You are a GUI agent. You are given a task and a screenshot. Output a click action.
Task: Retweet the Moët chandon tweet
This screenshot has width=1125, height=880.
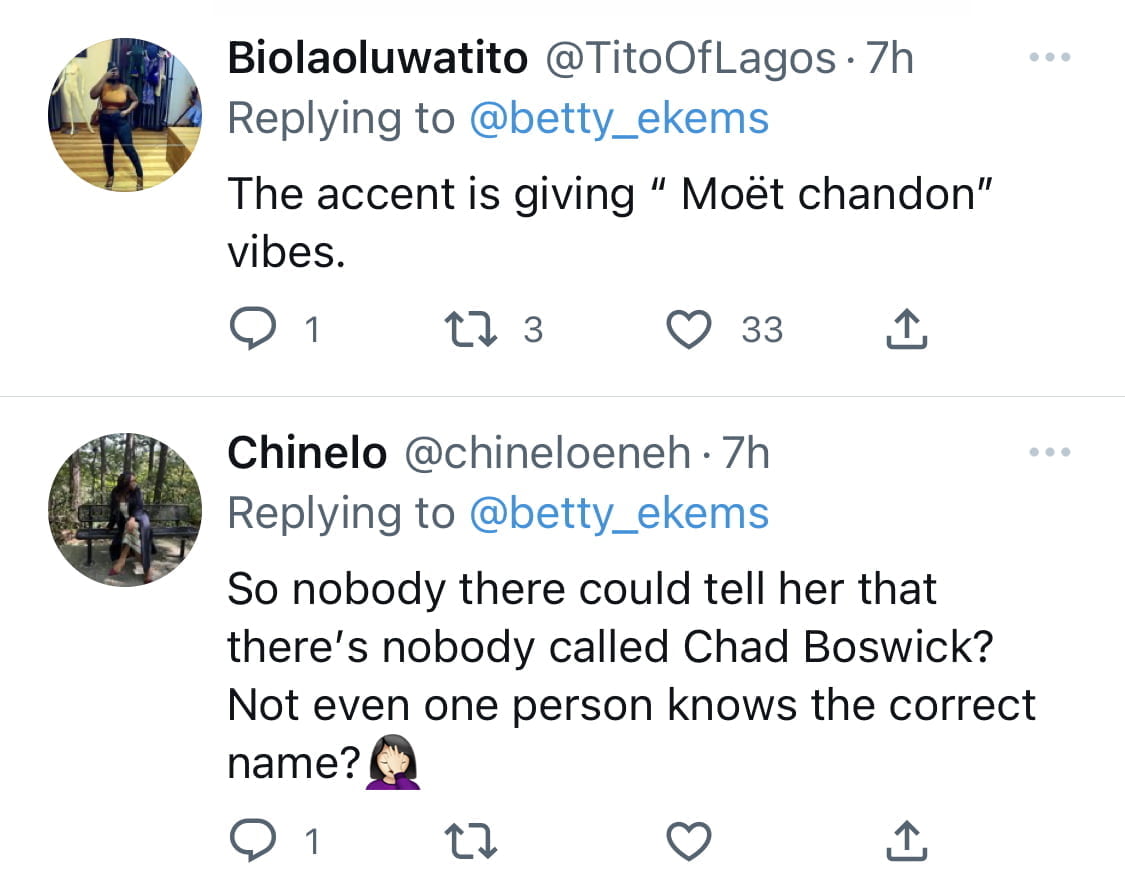coord(471,328)
